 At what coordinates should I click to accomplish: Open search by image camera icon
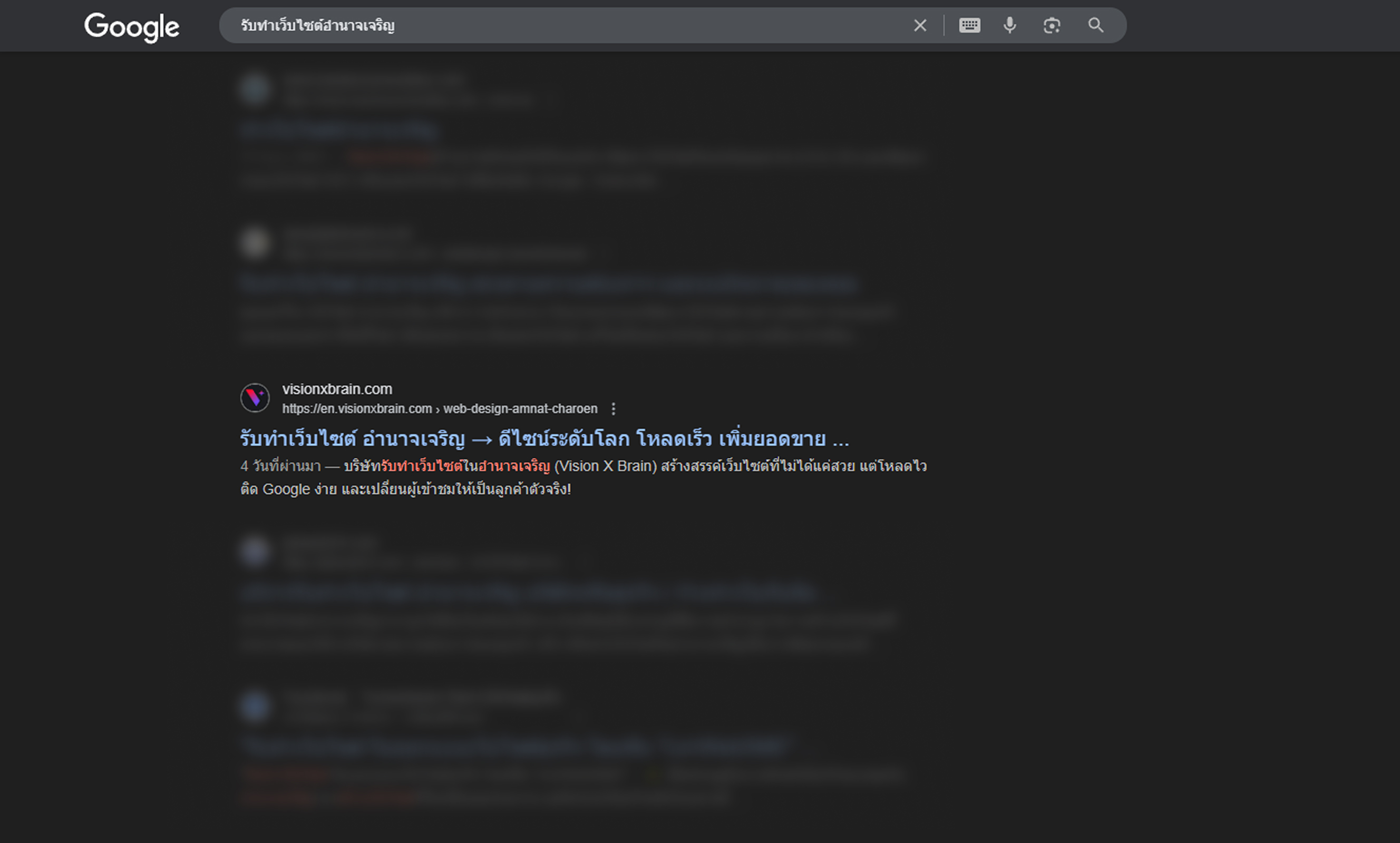1052,26
